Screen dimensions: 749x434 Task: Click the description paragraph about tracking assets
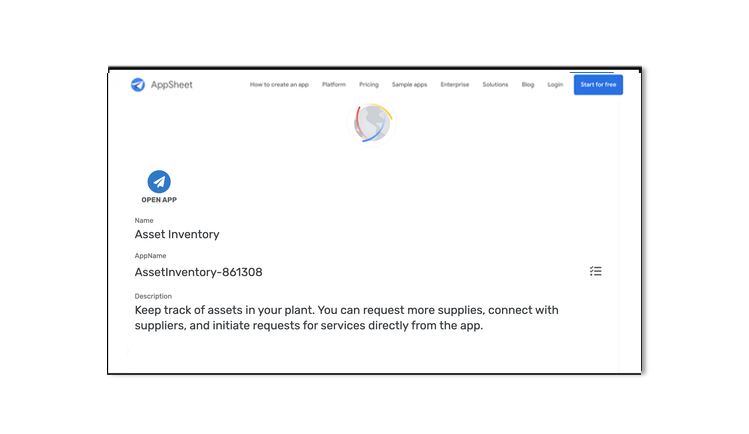point(346,317)
